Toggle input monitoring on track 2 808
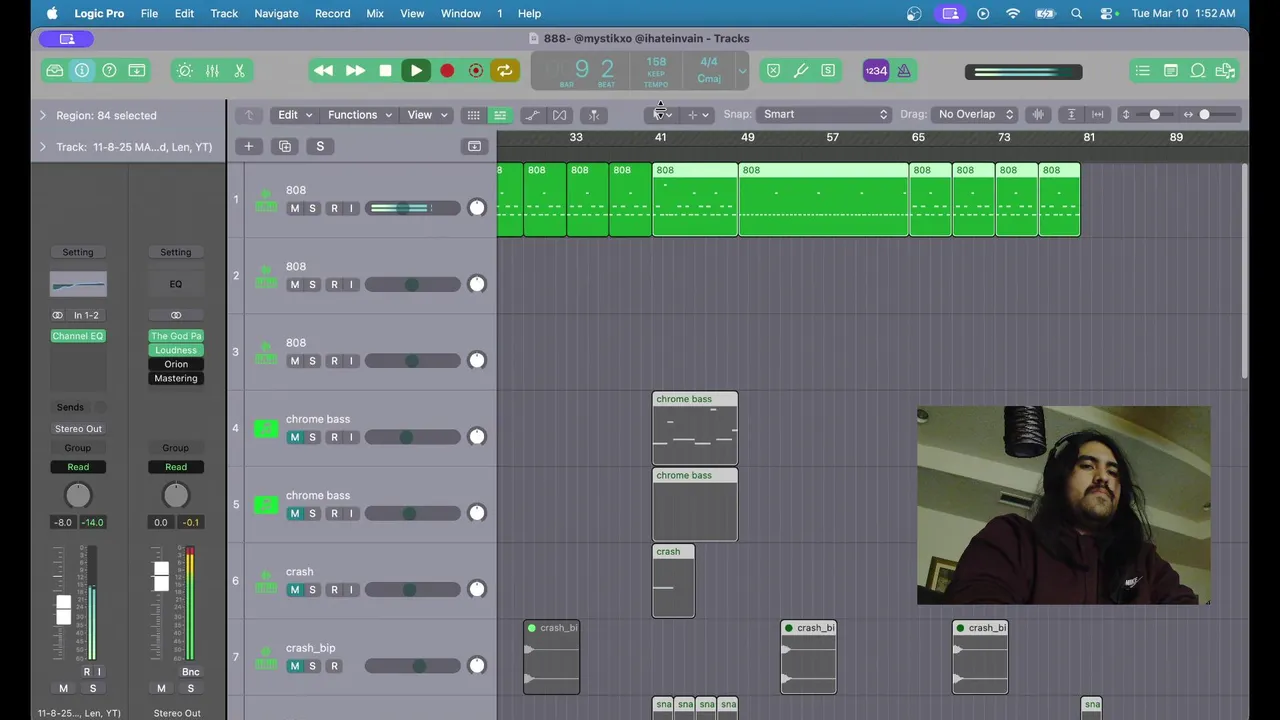 pyautogui.click(x=351, y=285)
